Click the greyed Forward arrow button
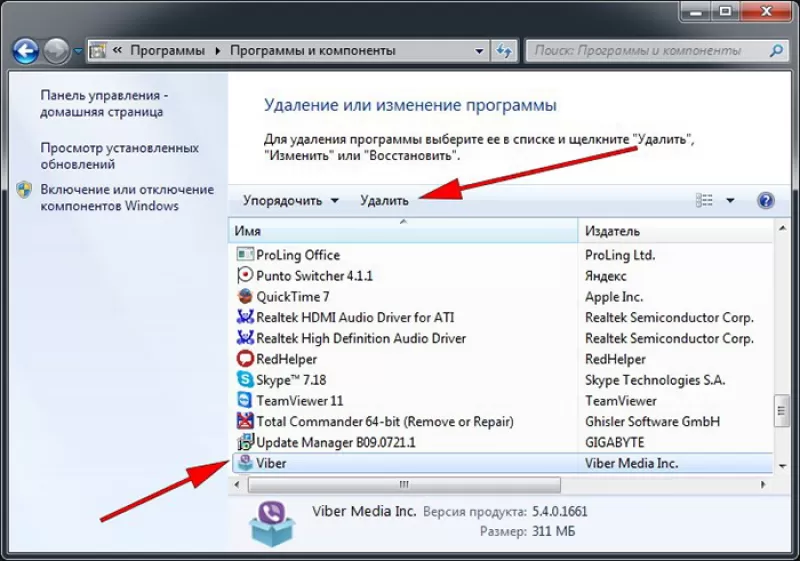800x561 pixels. point(56,51)
